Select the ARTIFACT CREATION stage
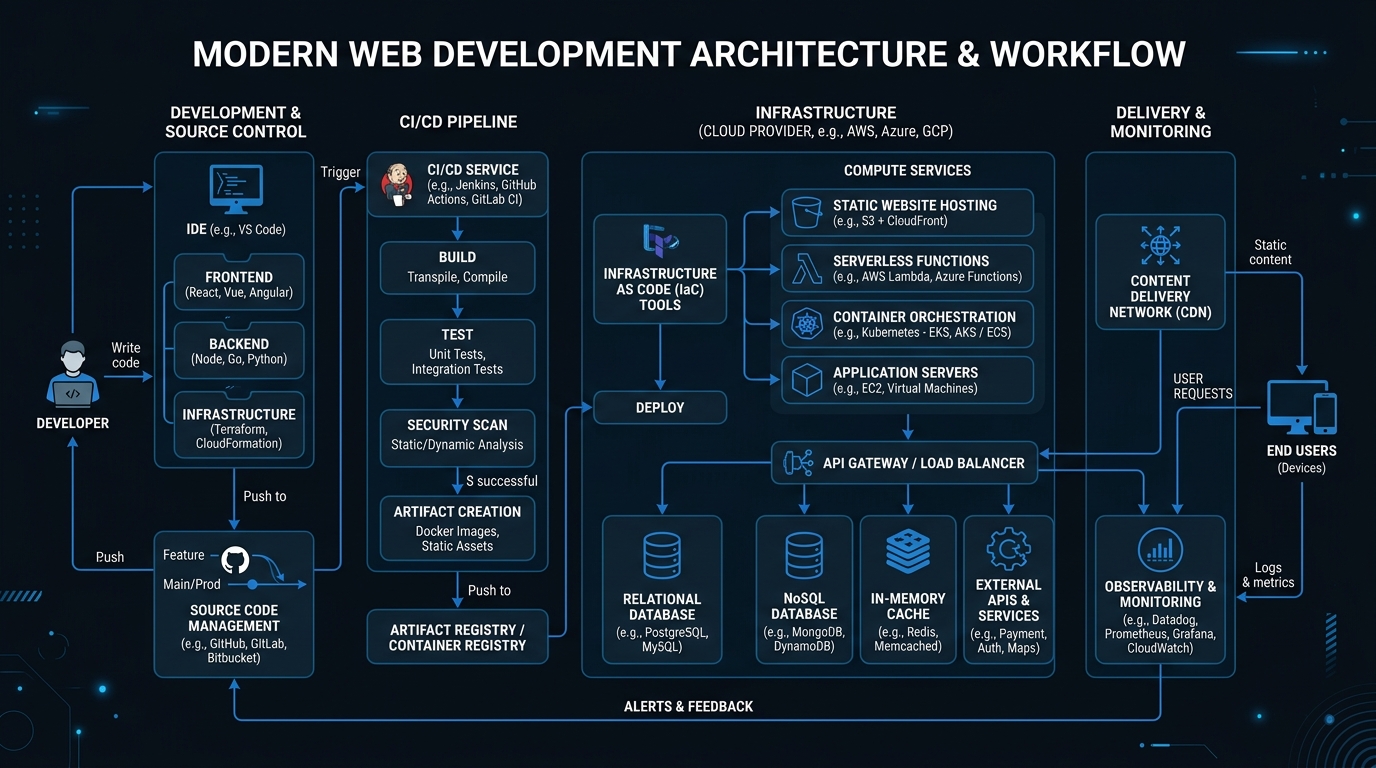Image resolution: width=1376 pixels, height=768 pixels. tap(457, 528)
